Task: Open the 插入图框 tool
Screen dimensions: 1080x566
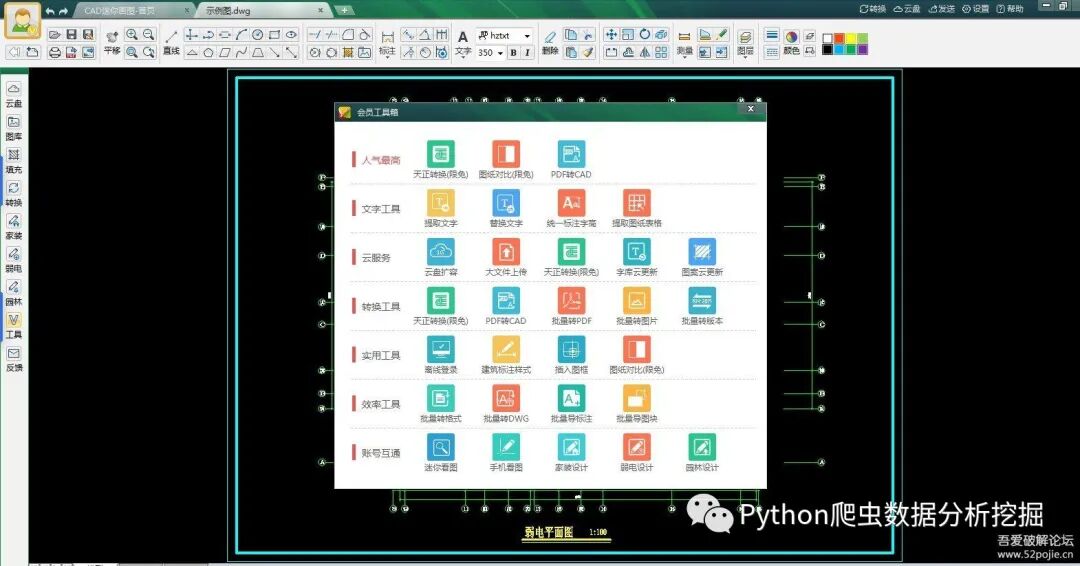Action: click(571, 355)
